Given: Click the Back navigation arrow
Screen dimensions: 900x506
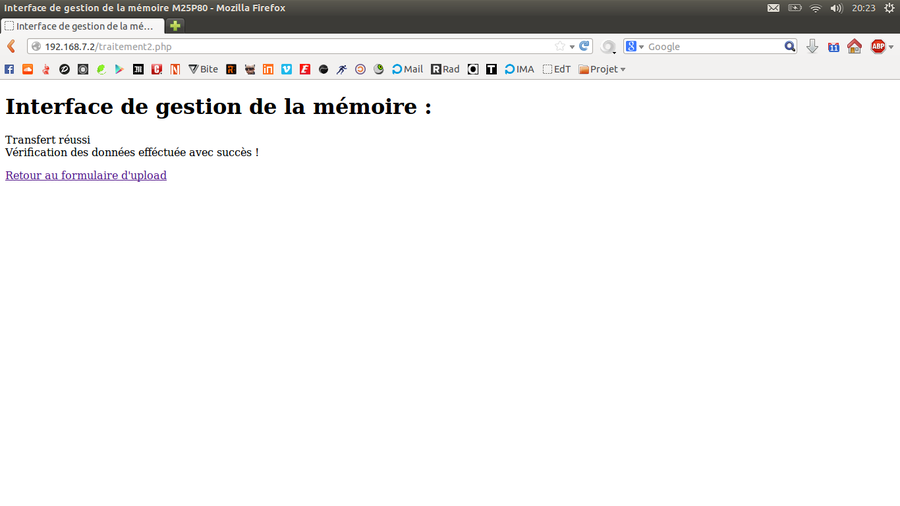Looking at the screenshot, I should (x=11, y=46).
